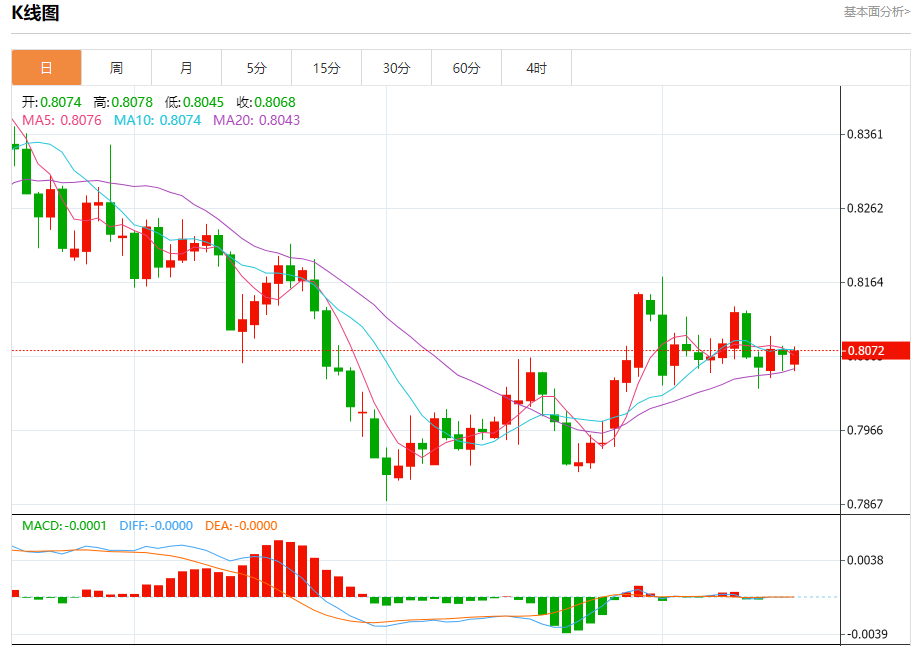Image resolution: width=913 pixels, height=646 pixels.
Task: Click the MA5 indicator legend
Action: [62, 121]
